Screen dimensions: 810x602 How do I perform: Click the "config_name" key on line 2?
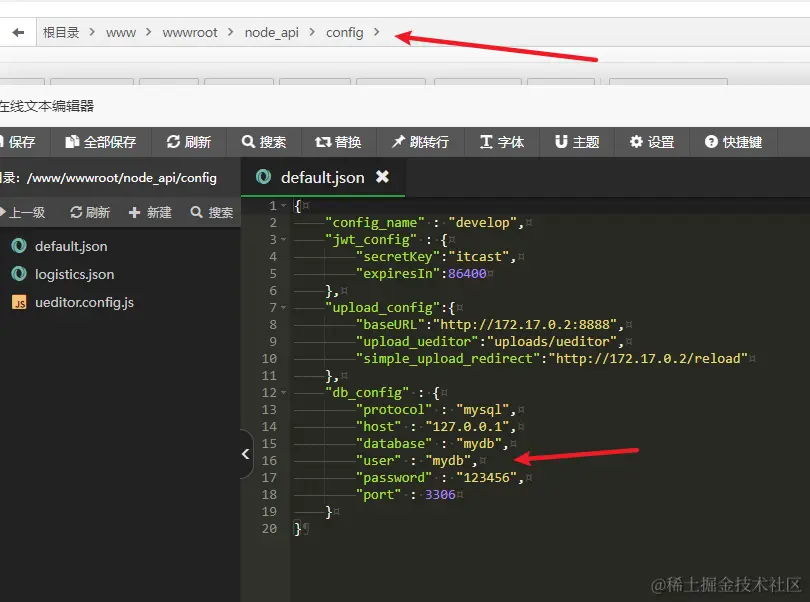[x=375, y=223]
